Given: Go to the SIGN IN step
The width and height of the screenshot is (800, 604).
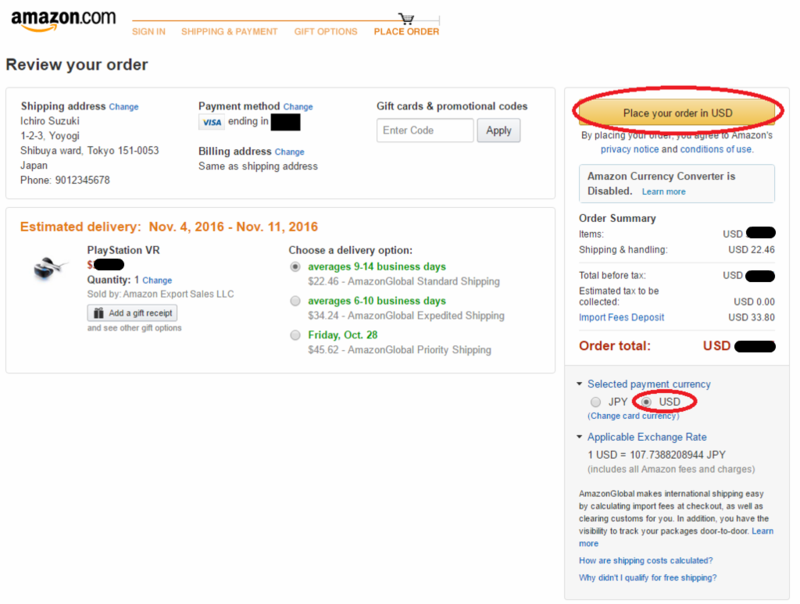Looking at the screenshot, I should click(148, 32).
